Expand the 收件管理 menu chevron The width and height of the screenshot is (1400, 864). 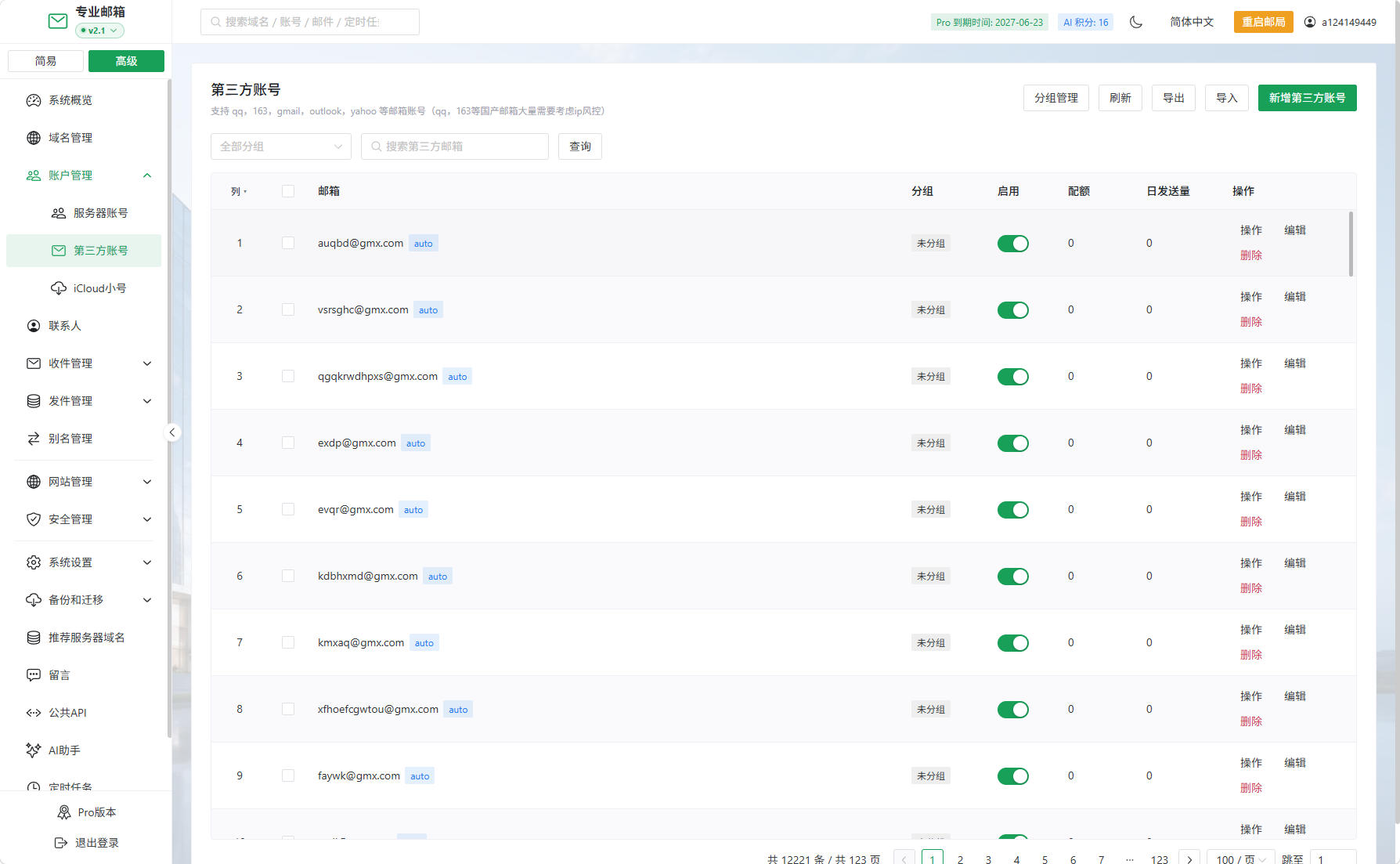click(147, 363)
